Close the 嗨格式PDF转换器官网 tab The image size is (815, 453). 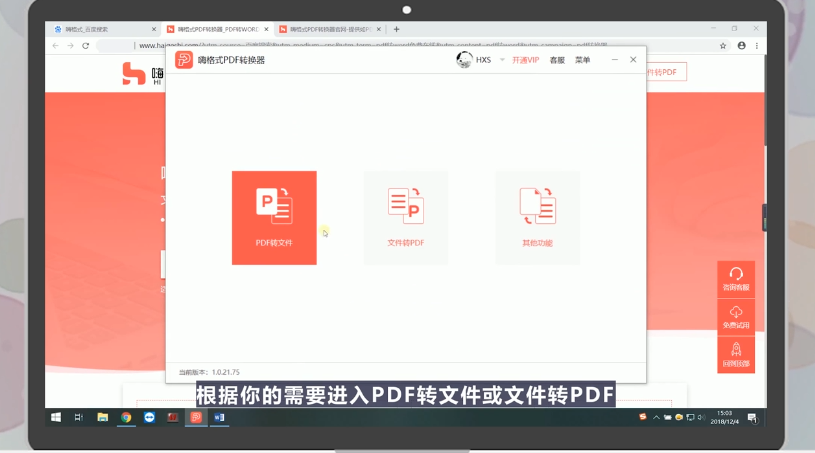click(378, 29)
